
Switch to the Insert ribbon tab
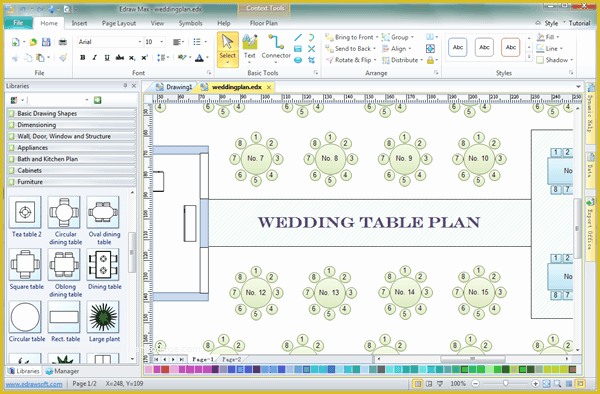(79, 23)
